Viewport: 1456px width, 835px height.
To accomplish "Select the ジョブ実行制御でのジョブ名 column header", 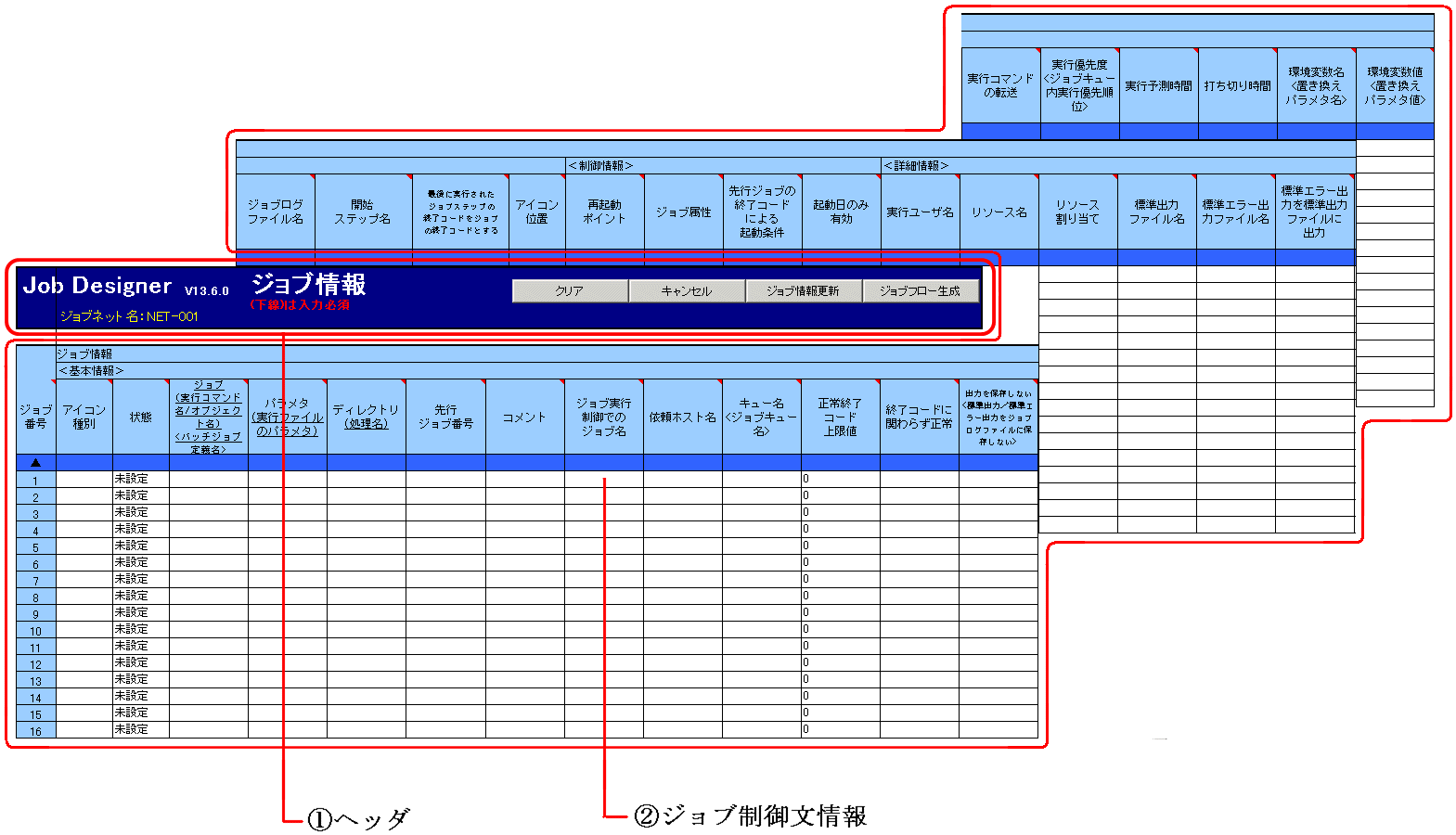I will click(x=604, y=417).
